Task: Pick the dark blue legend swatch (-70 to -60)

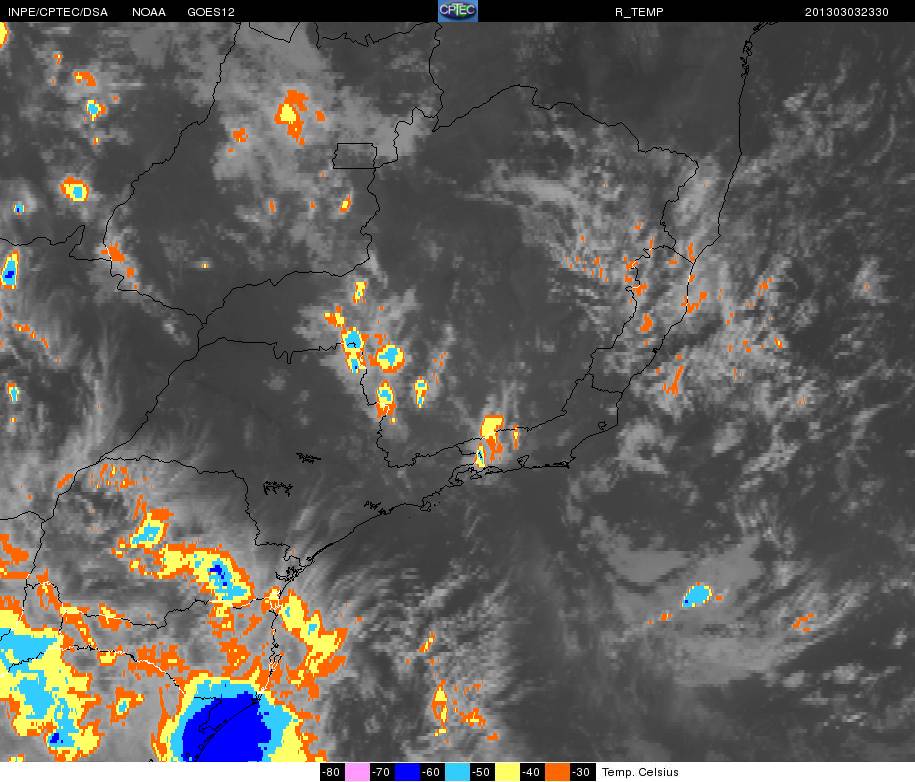Action: click(x=407, y=772)
